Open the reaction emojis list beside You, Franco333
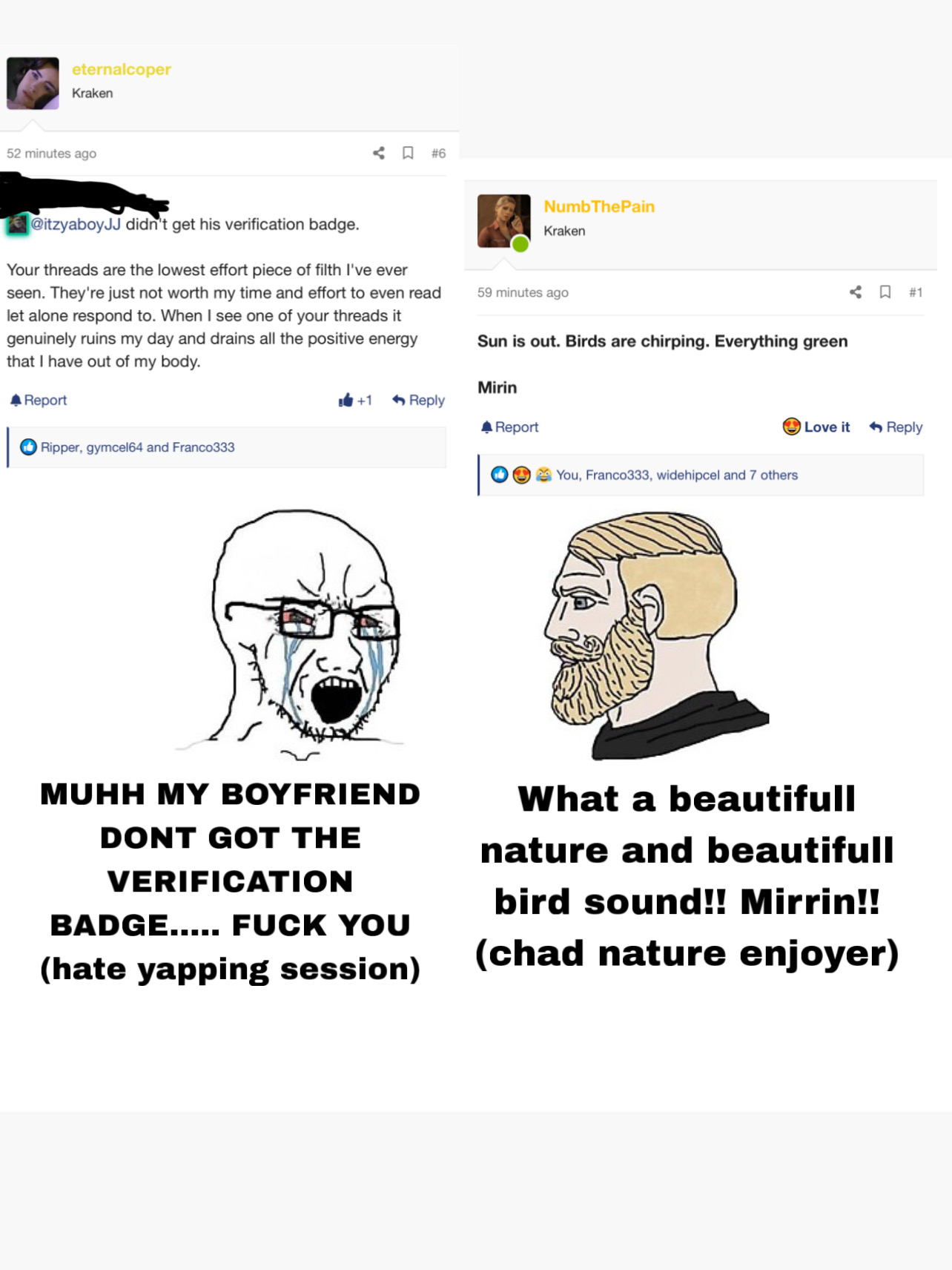The width and height of the screenshot is (952, 1270). click(x=522, y=475)
